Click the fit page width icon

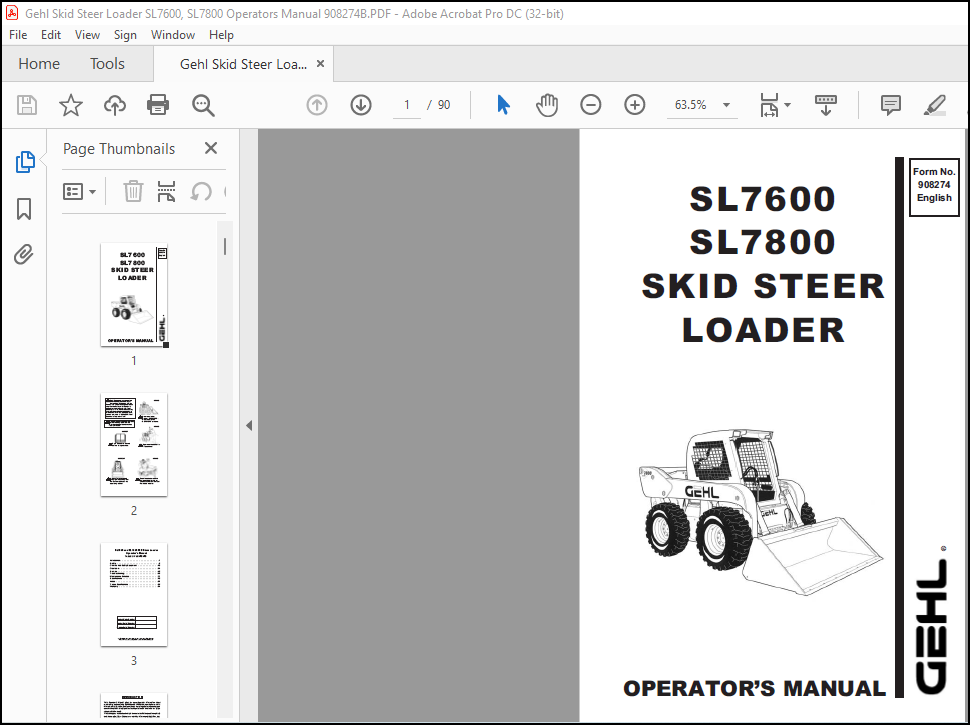769,105
